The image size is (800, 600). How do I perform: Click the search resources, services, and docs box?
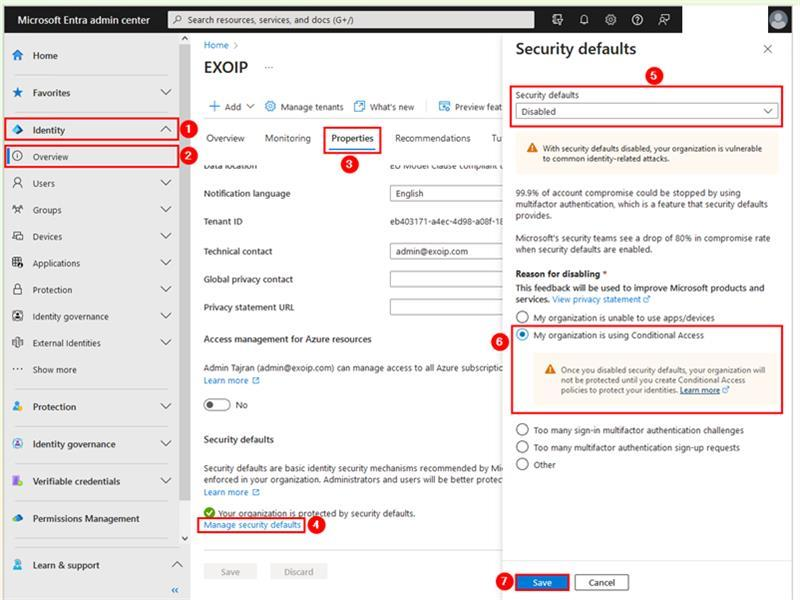[x=351, y=20]
